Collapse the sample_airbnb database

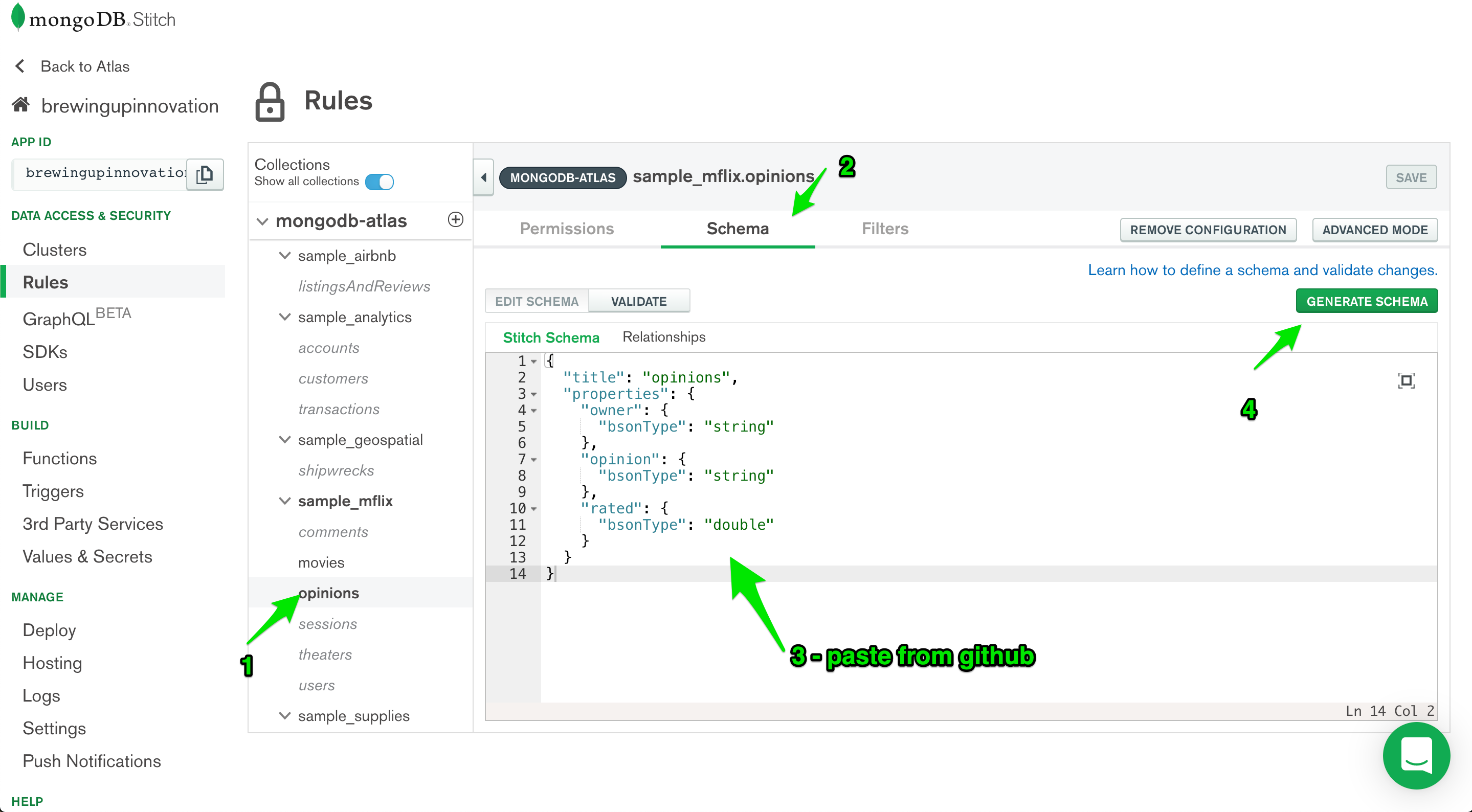click(x=284, y=256)
